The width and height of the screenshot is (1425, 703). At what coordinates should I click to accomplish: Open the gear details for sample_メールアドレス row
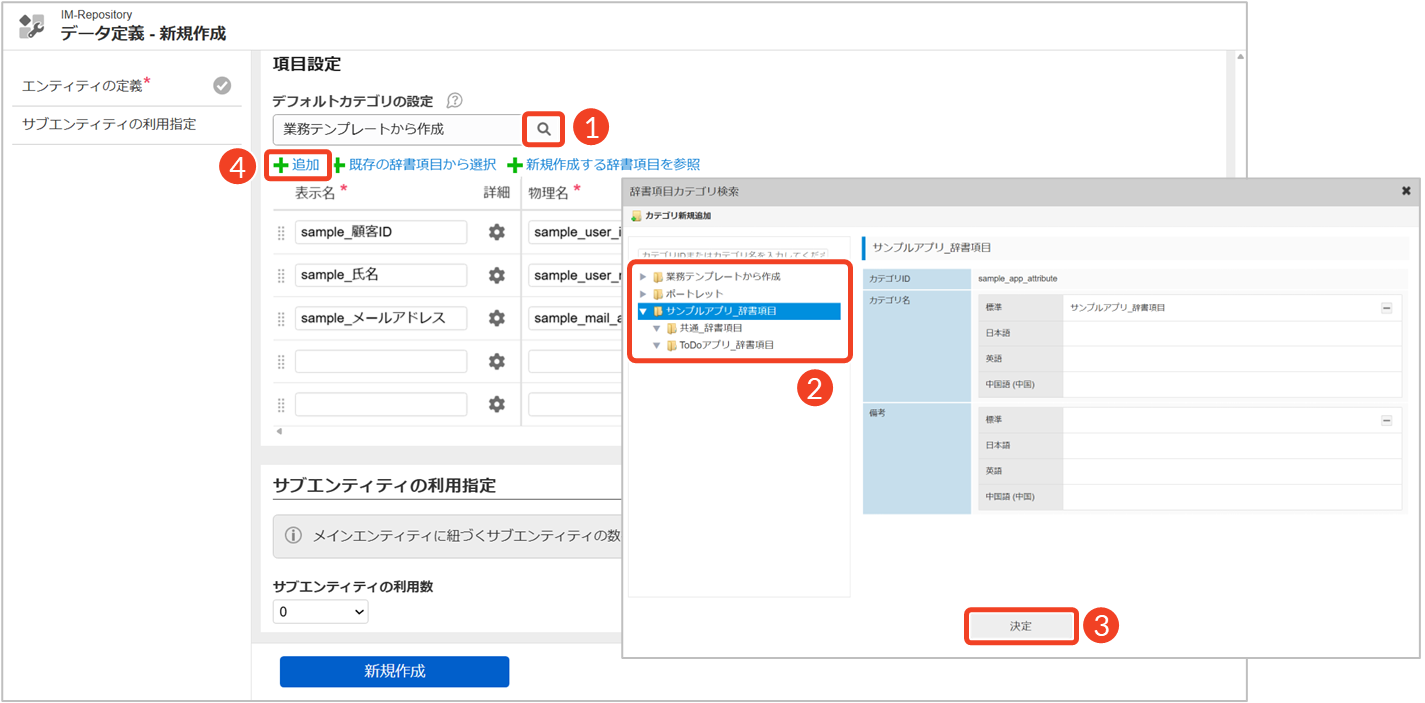pos(496,318)
